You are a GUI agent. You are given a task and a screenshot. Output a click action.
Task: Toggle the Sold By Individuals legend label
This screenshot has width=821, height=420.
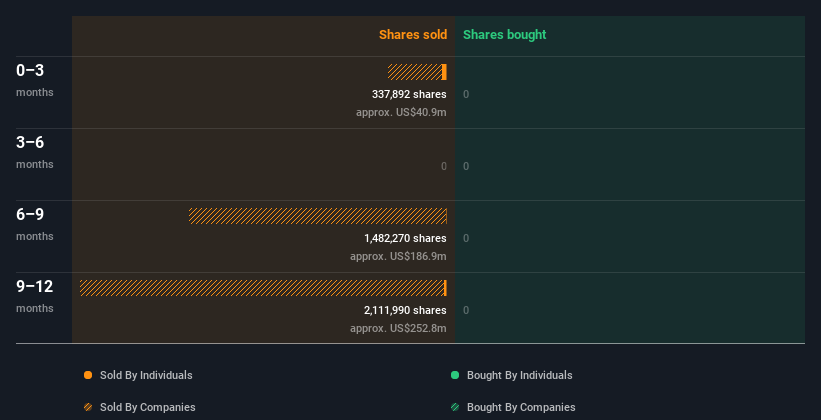146,375
